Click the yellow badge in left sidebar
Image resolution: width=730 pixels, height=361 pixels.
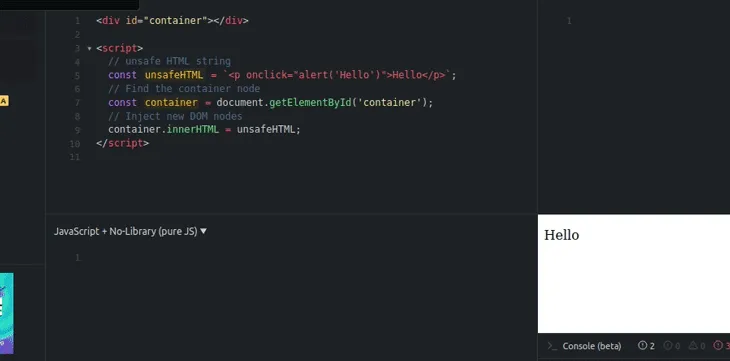click(x=4, y=101)
